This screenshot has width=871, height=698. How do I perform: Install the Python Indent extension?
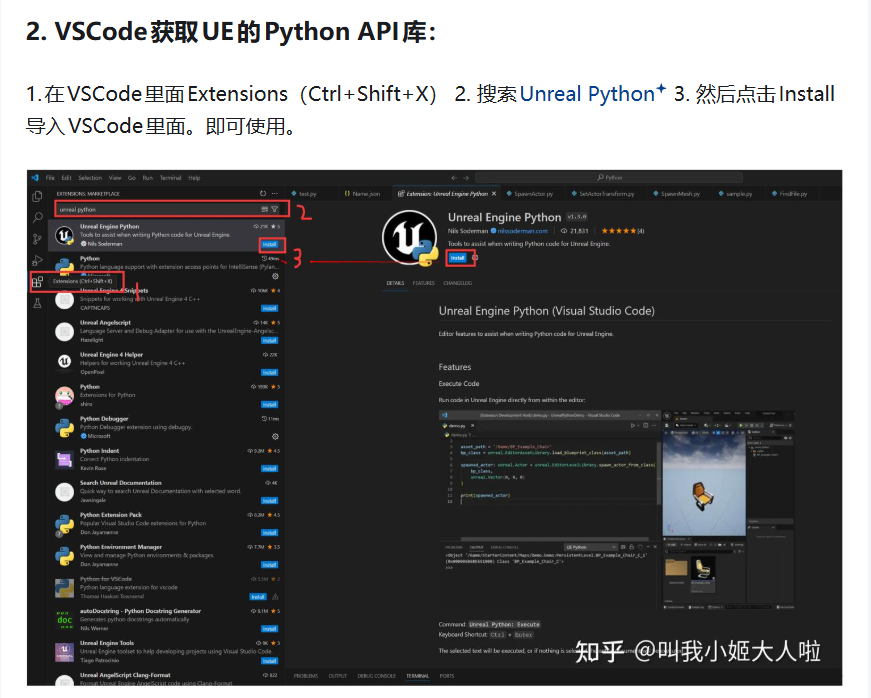click(x=270, y=469)
